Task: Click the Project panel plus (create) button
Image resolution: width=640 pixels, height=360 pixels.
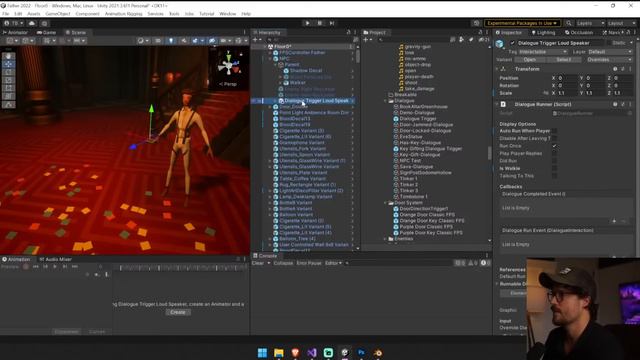Action: [x=367, y=40]
